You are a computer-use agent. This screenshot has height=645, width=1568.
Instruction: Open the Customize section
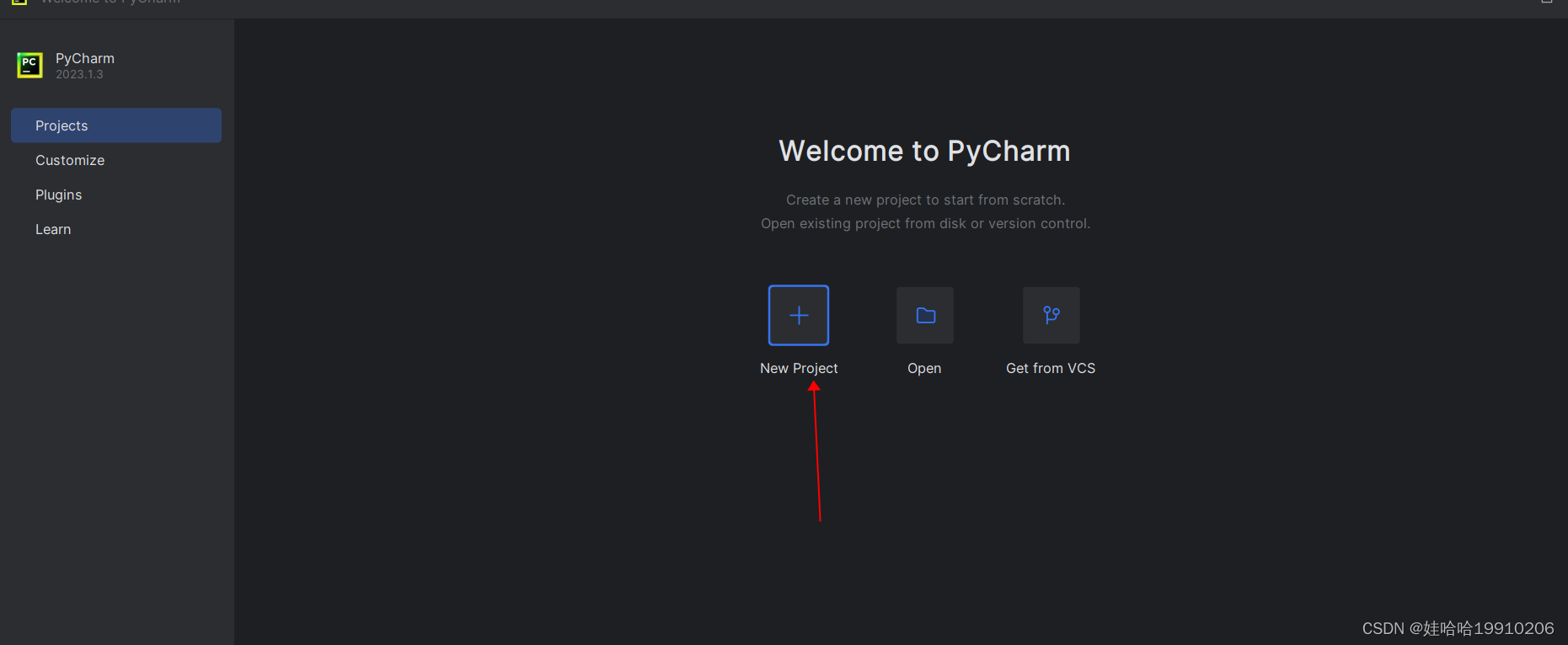click(x=116, y=160)
